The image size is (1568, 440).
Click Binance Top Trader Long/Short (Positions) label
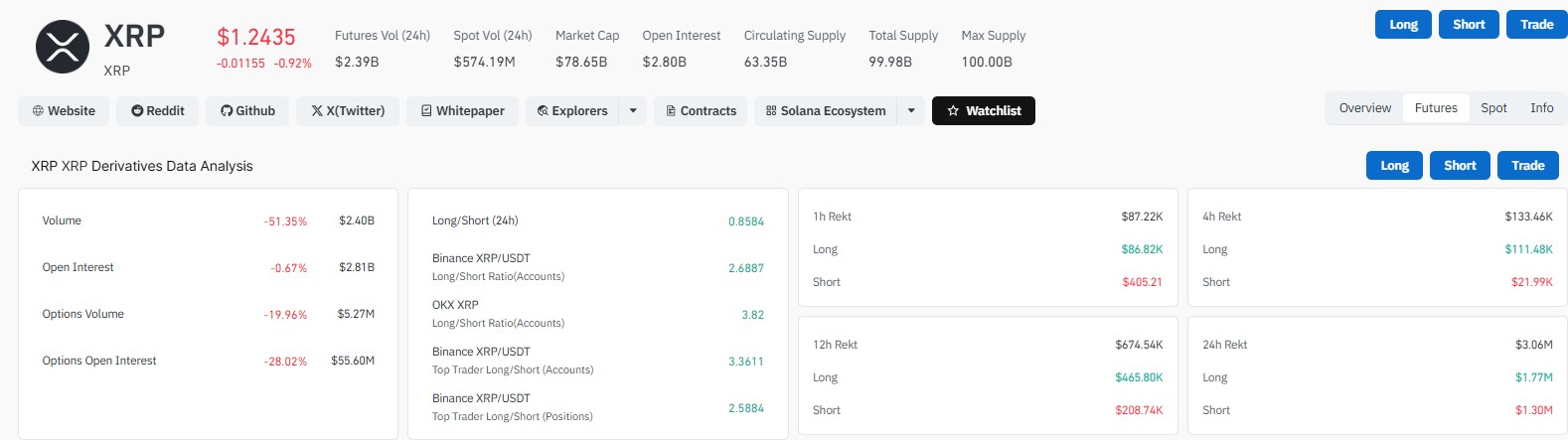coord(513,416)
